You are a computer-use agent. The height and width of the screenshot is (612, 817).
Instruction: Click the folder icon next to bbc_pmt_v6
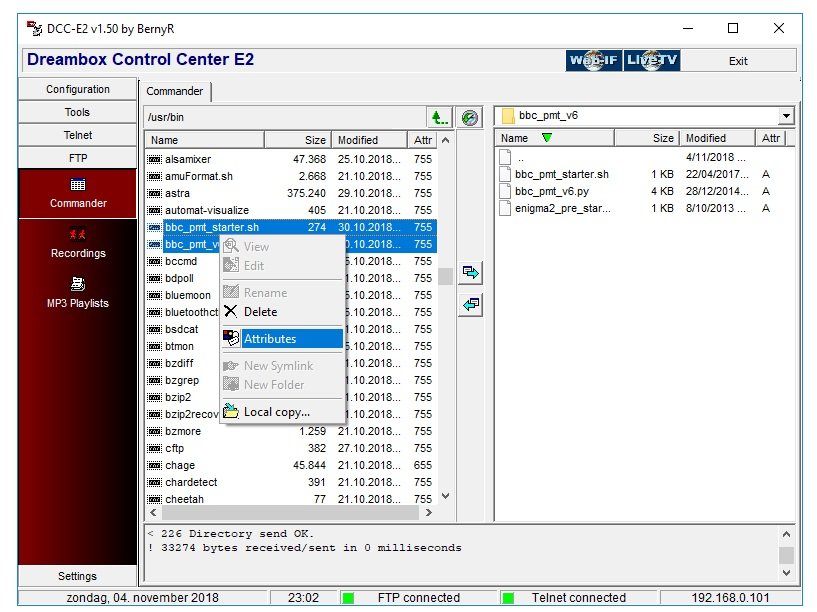click(508, 116)
